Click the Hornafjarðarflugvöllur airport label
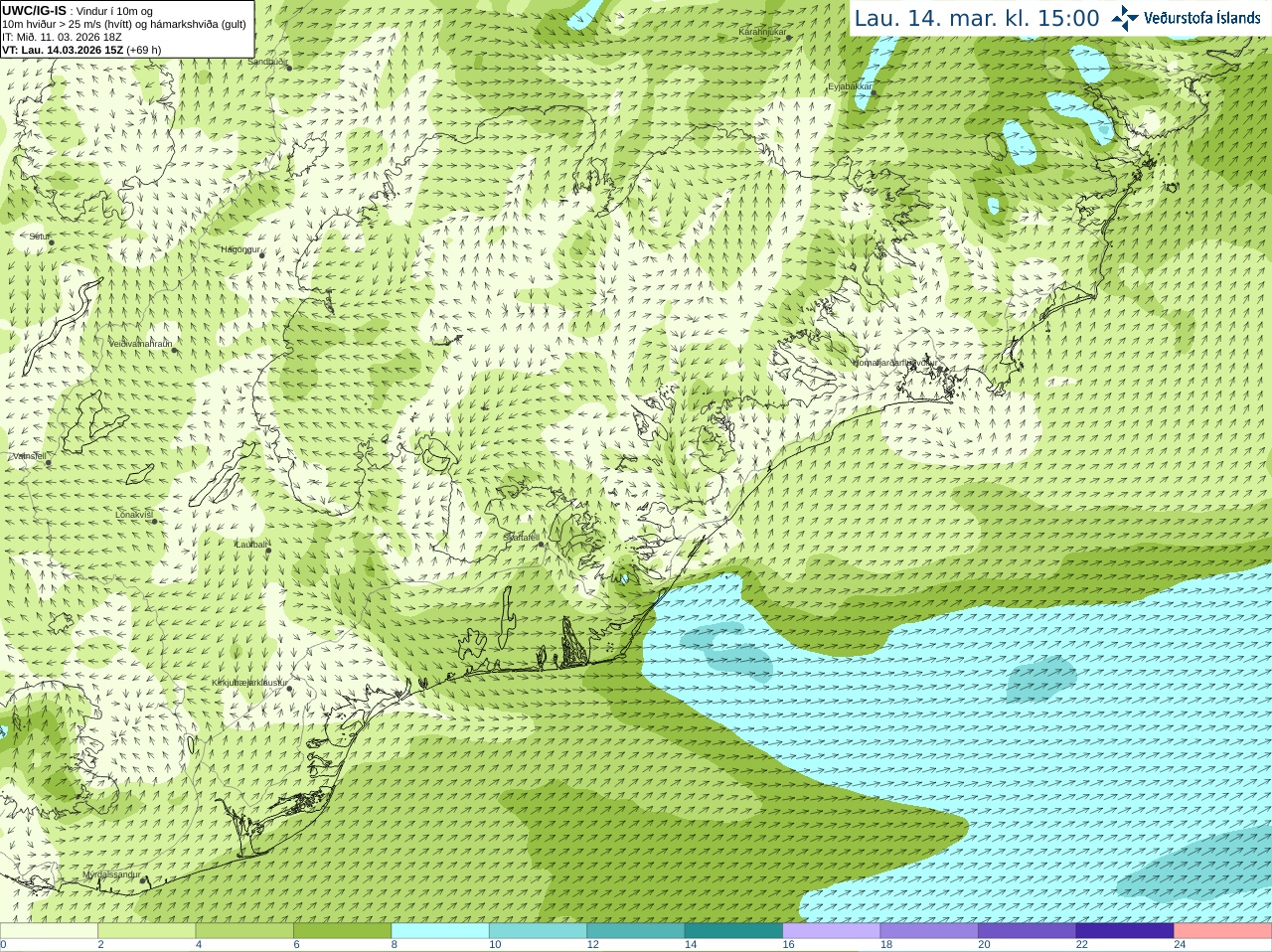 pos(893,363)
